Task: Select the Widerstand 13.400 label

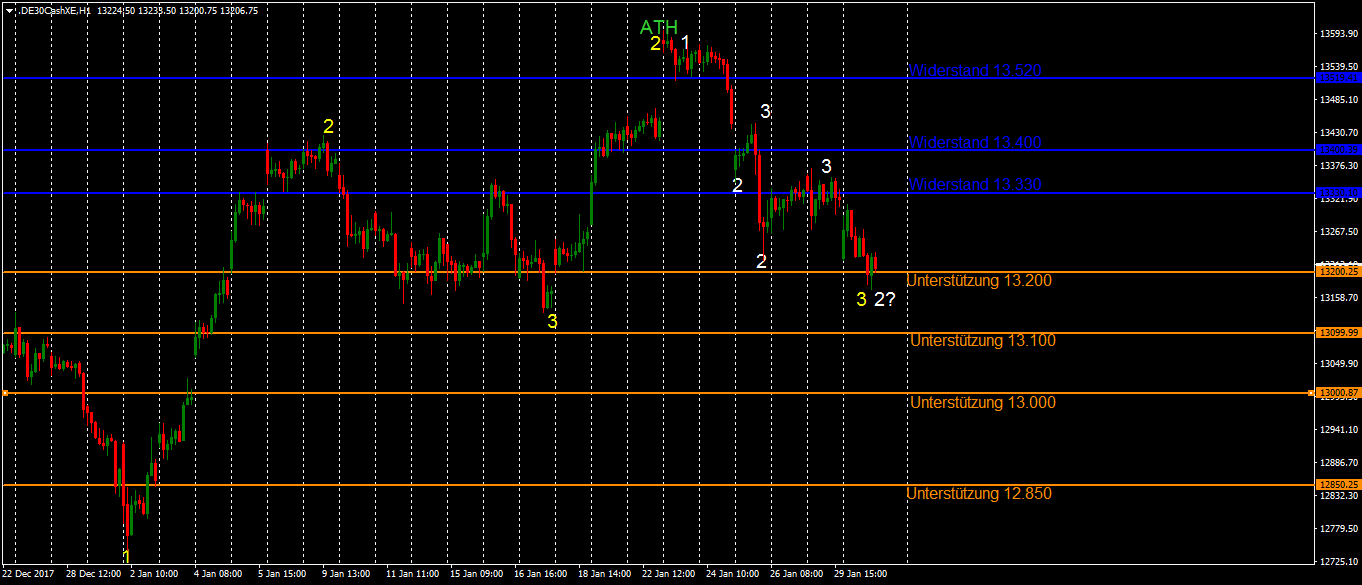Action: pos(975,143)
